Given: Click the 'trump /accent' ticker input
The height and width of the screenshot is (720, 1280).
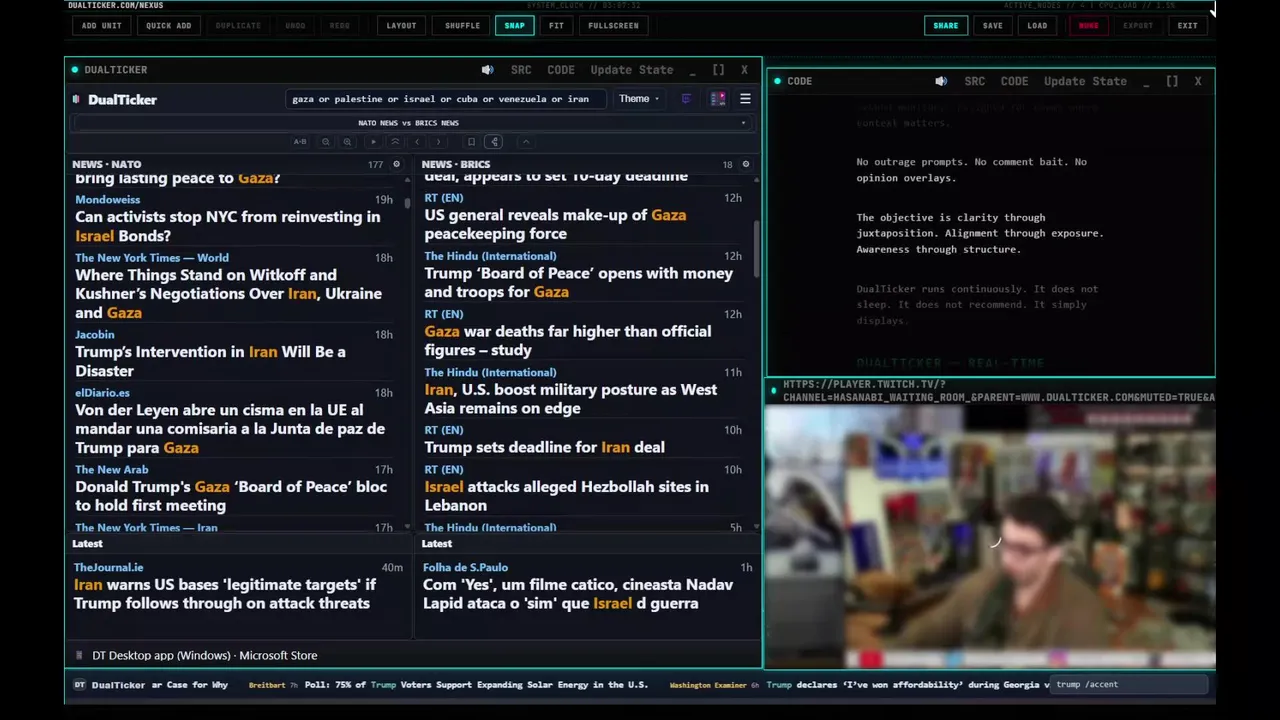Looking at the screenshot, I should click(1130, 685).
